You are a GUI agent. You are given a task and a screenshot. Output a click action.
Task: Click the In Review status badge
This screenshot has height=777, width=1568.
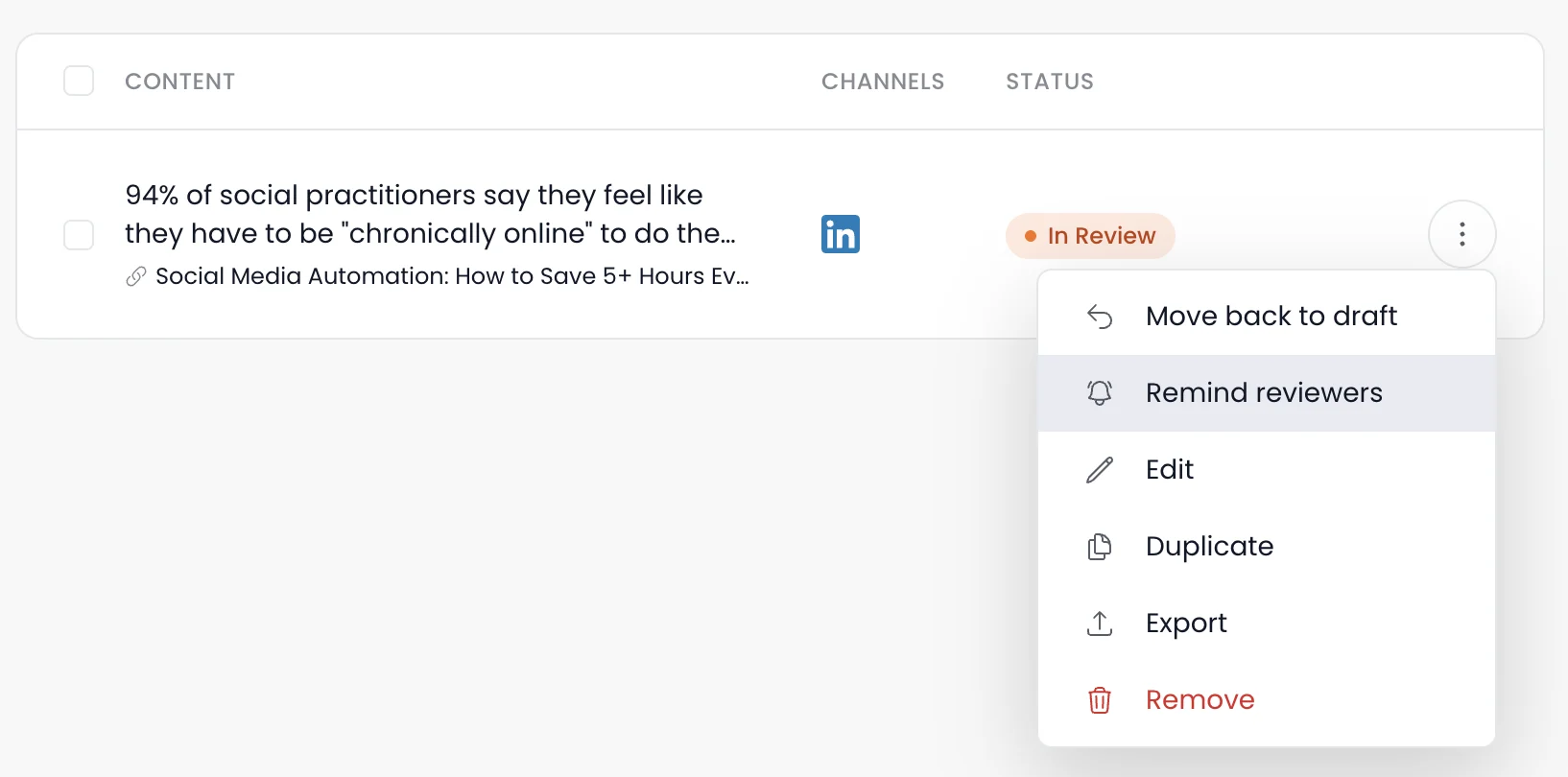coord(1090,236)
